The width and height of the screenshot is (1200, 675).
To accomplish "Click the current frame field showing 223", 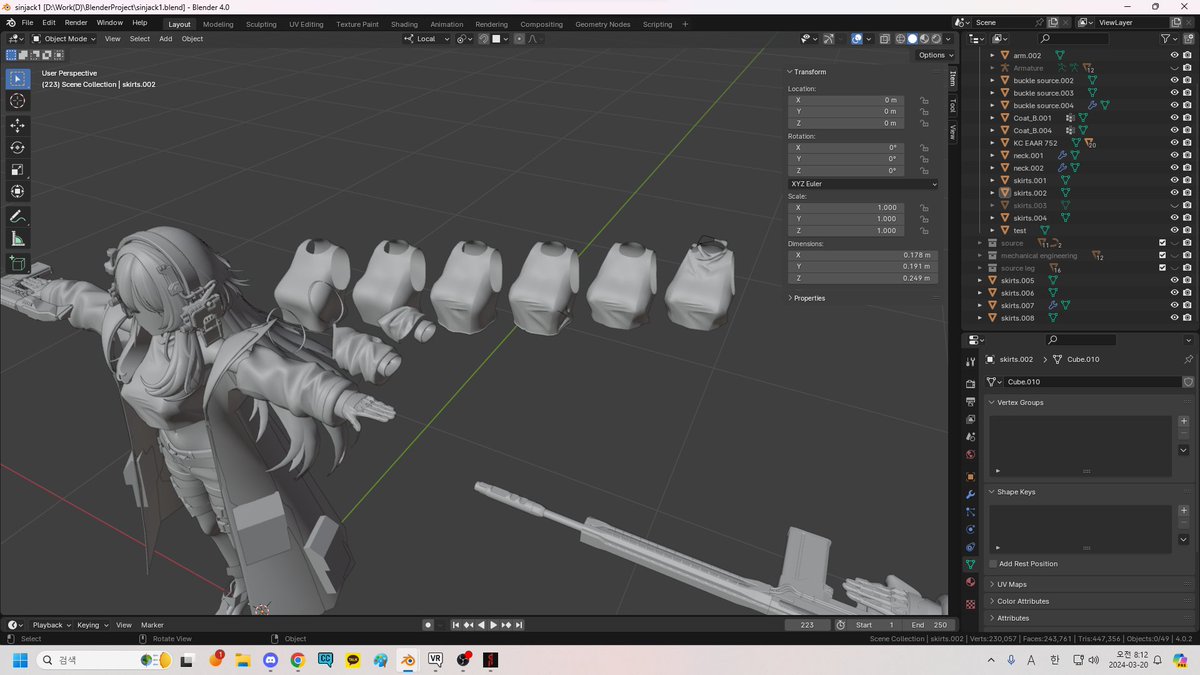I will coord(808,625).
